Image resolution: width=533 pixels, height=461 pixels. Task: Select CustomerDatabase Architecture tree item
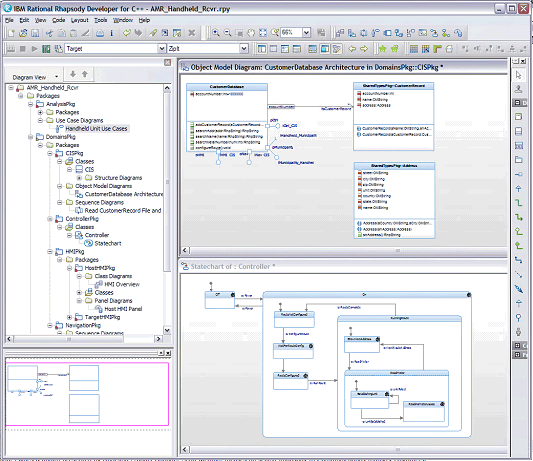124,194
